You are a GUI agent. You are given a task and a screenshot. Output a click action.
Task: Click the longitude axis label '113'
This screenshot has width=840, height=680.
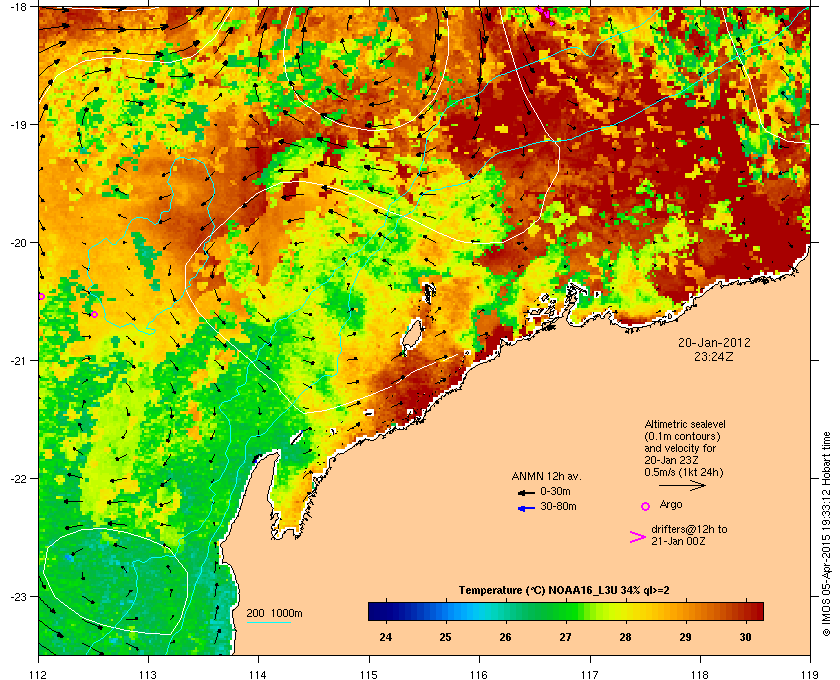pos(148,675)
